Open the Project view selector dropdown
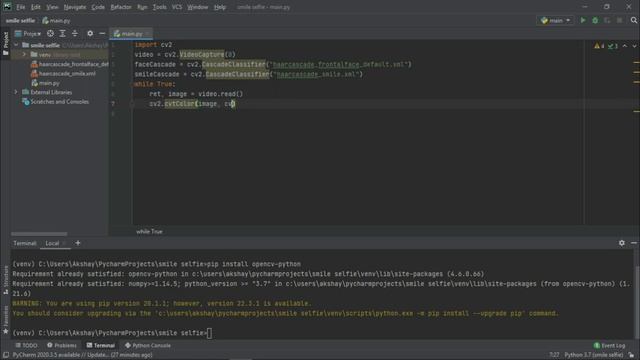Screen dimensions: 640x360 click(28, 33)
